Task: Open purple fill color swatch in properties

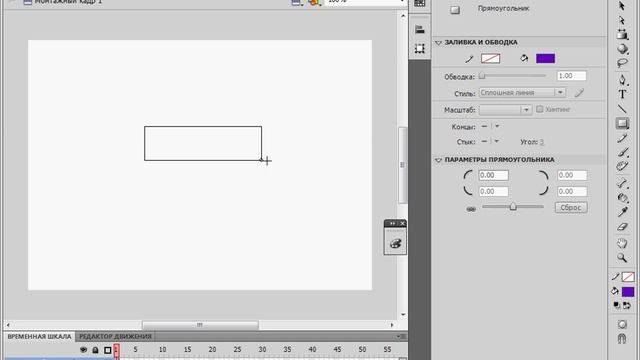Action: coord(545,58)
